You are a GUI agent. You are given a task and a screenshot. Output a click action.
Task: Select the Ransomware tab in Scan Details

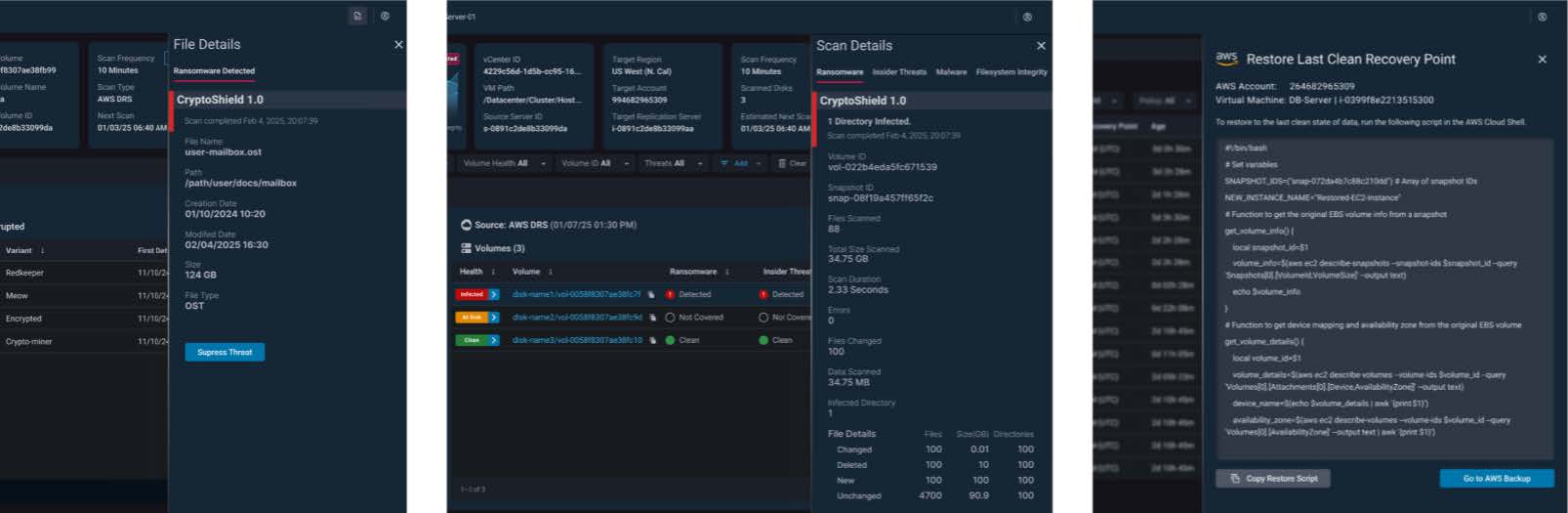point(840,72)
